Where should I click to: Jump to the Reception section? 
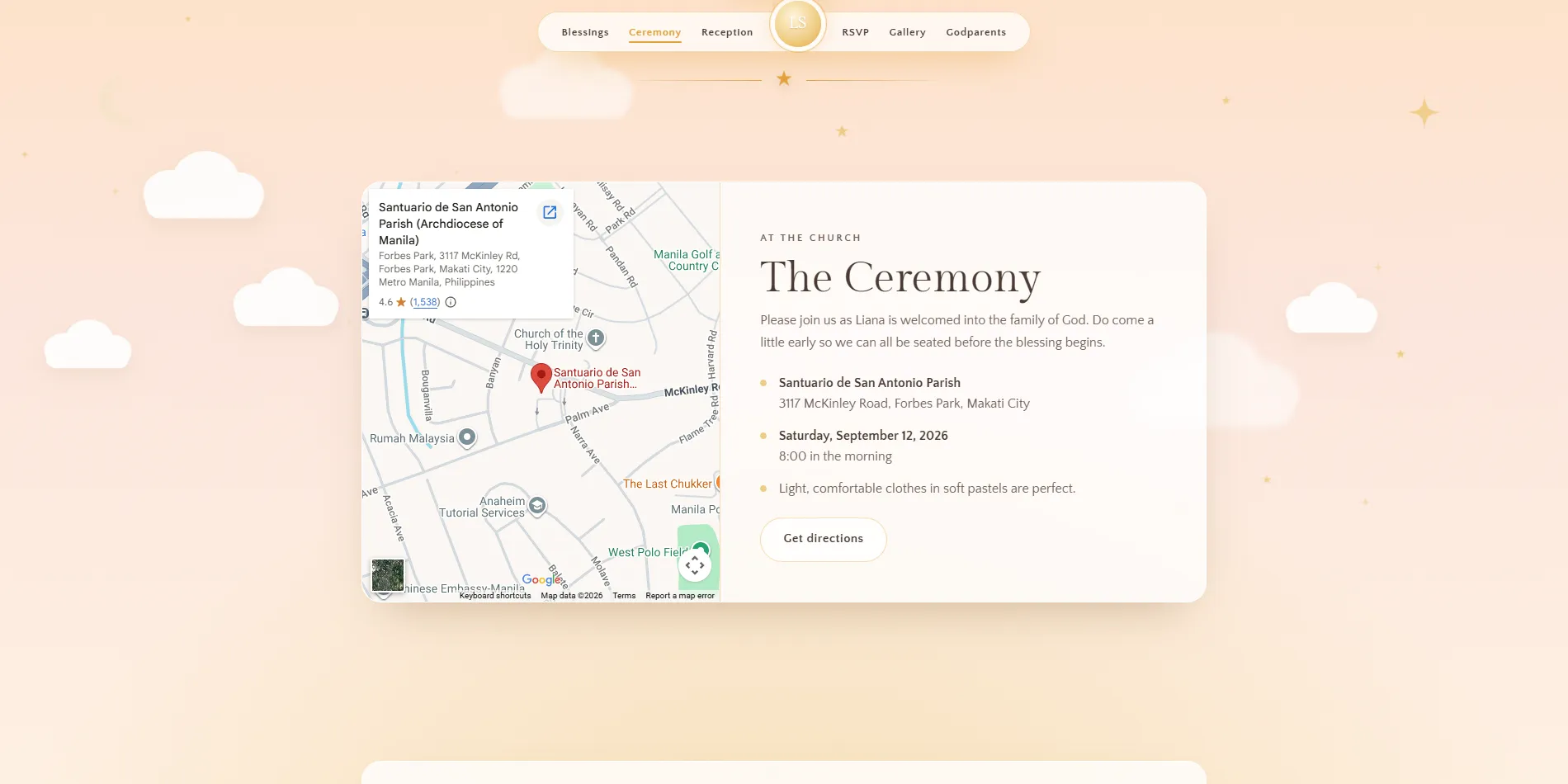tap(727, 32)
